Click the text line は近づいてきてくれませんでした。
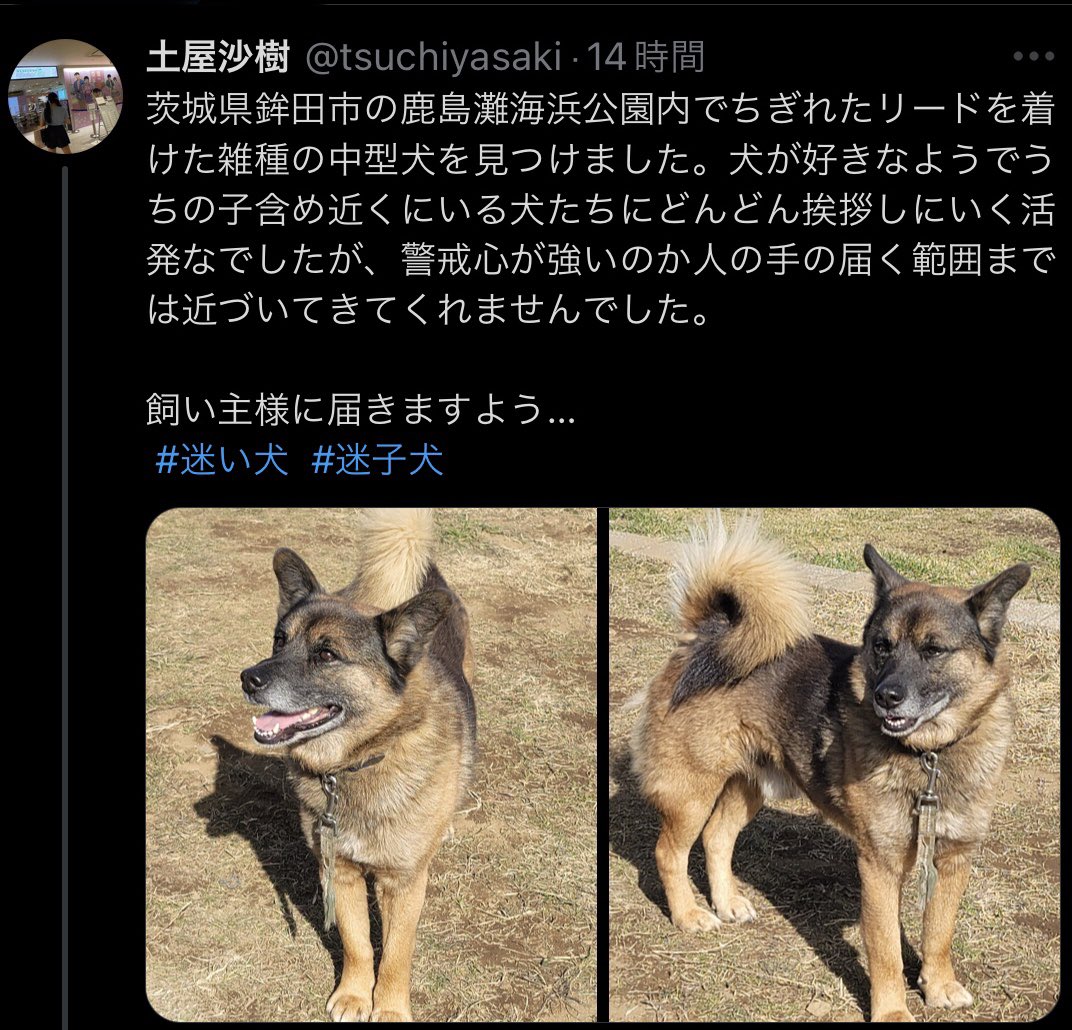1072x1030 pixels. coord(429,309)
